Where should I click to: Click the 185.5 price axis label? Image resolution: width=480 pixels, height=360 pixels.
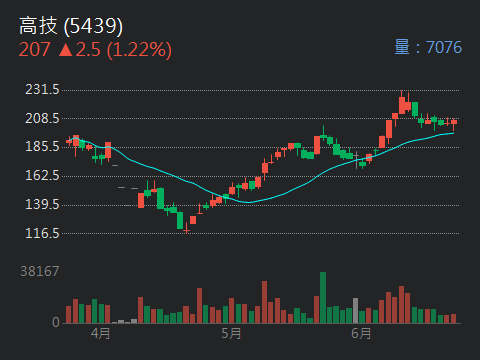pos(42,146)
